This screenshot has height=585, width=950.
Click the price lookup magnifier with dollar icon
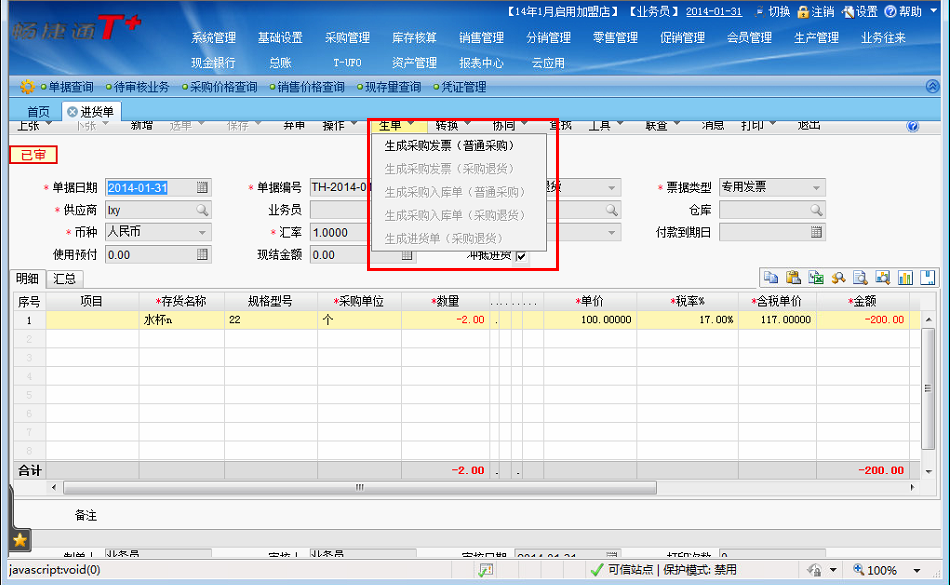[x=838, y=277]
